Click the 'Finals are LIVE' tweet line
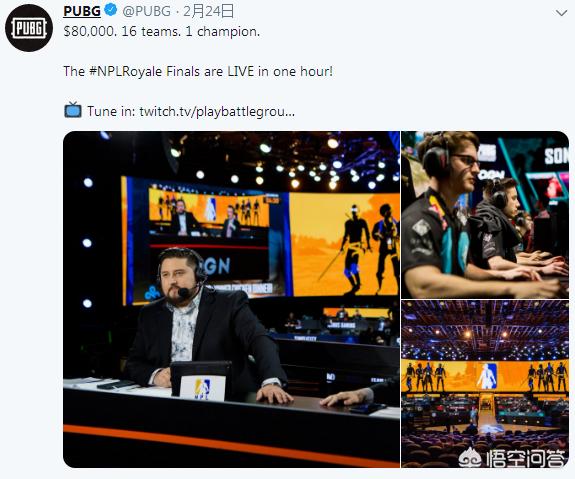575x479 pixels. (x=198, y=71)
